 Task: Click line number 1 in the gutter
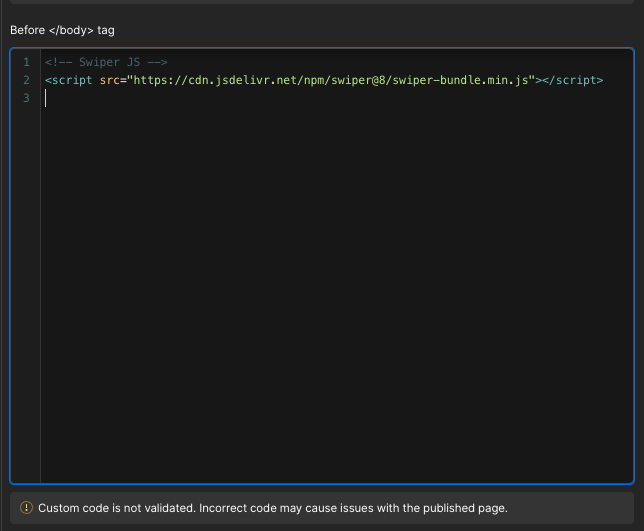click(x=26, y=62)
